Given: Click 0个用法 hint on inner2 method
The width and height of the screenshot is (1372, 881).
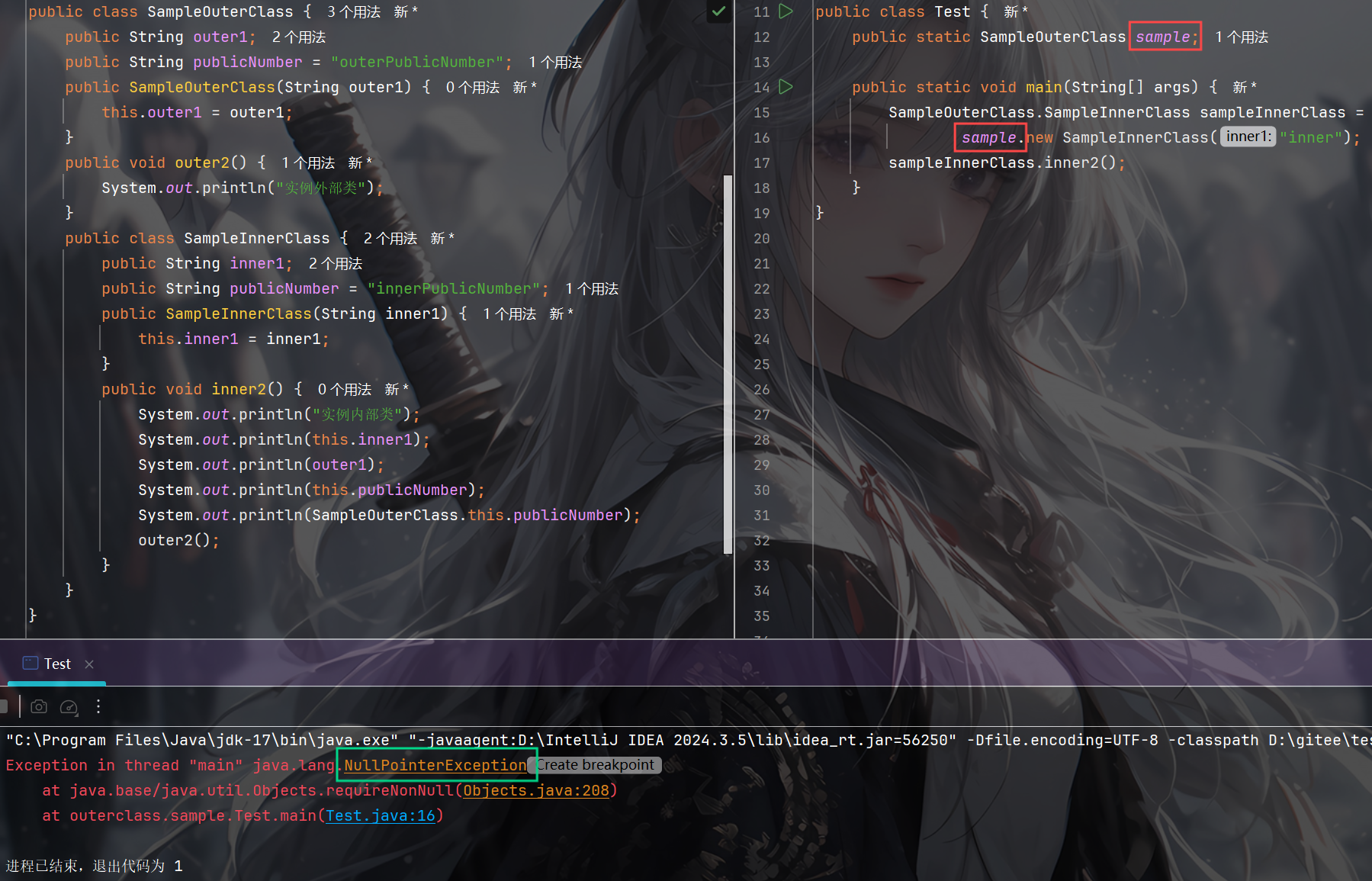Looking at the screenshot, I should [x=345, y=390].
